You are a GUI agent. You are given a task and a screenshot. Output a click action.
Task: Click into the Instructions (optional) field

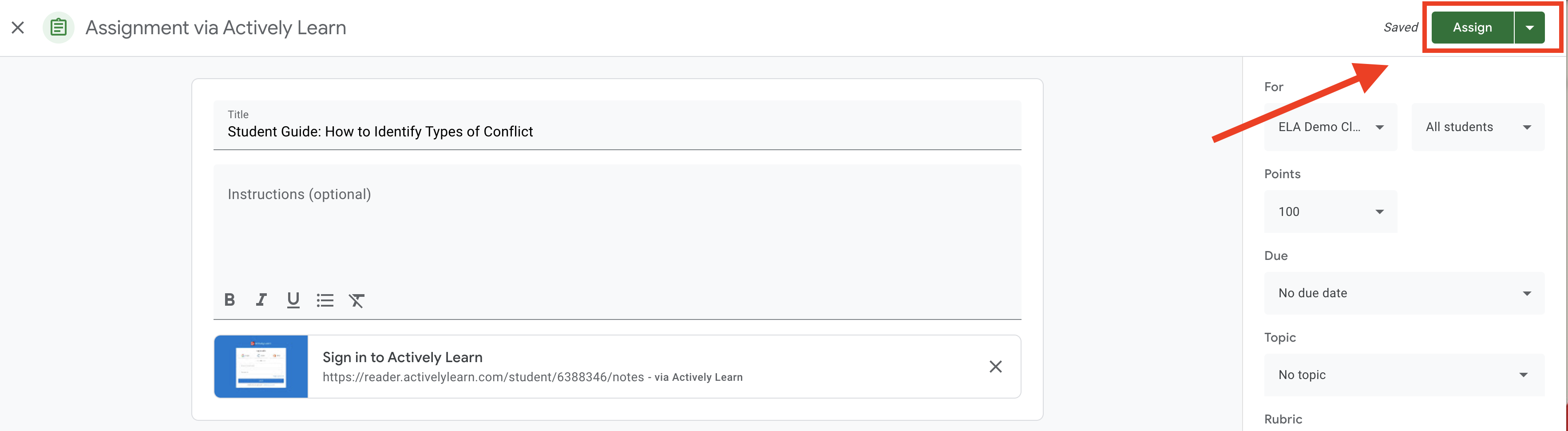pyautogui.click(x=617, y=226)
